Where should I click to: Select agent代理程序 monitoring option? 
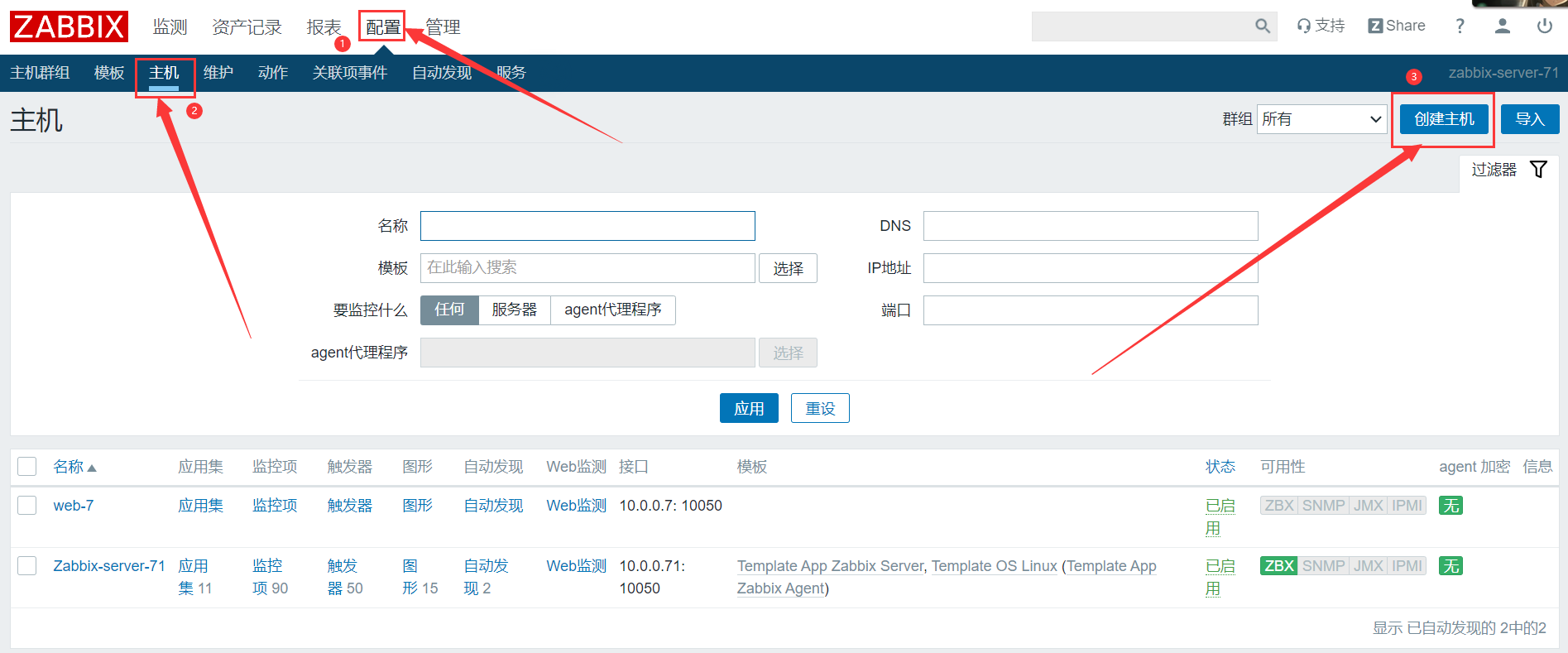[613, 310]
